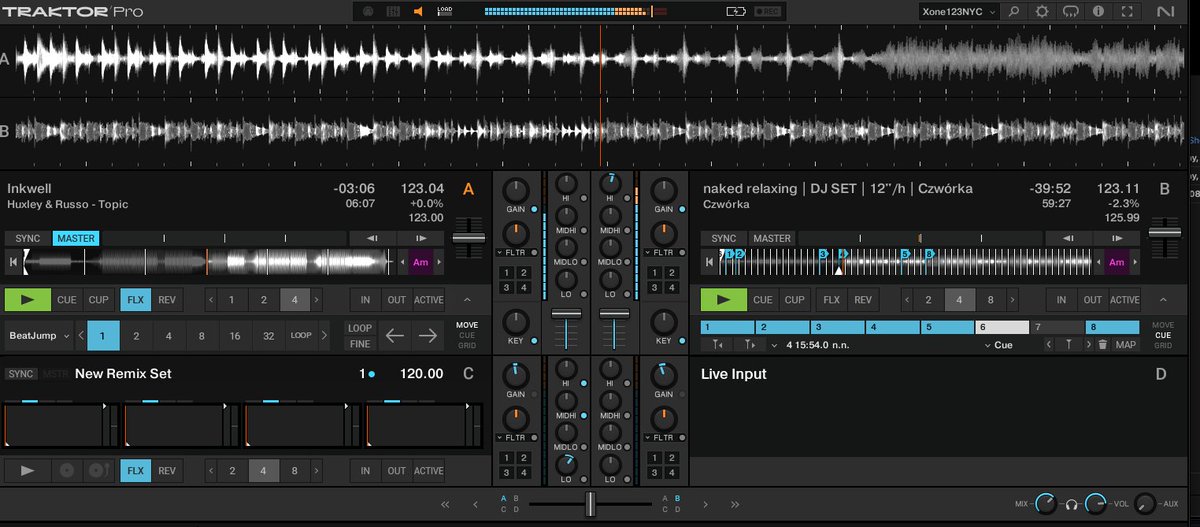Collapse deck A advanced panel chevron
The height and width of the screenshot is (527, 1200).
click(x=466, y=299)
